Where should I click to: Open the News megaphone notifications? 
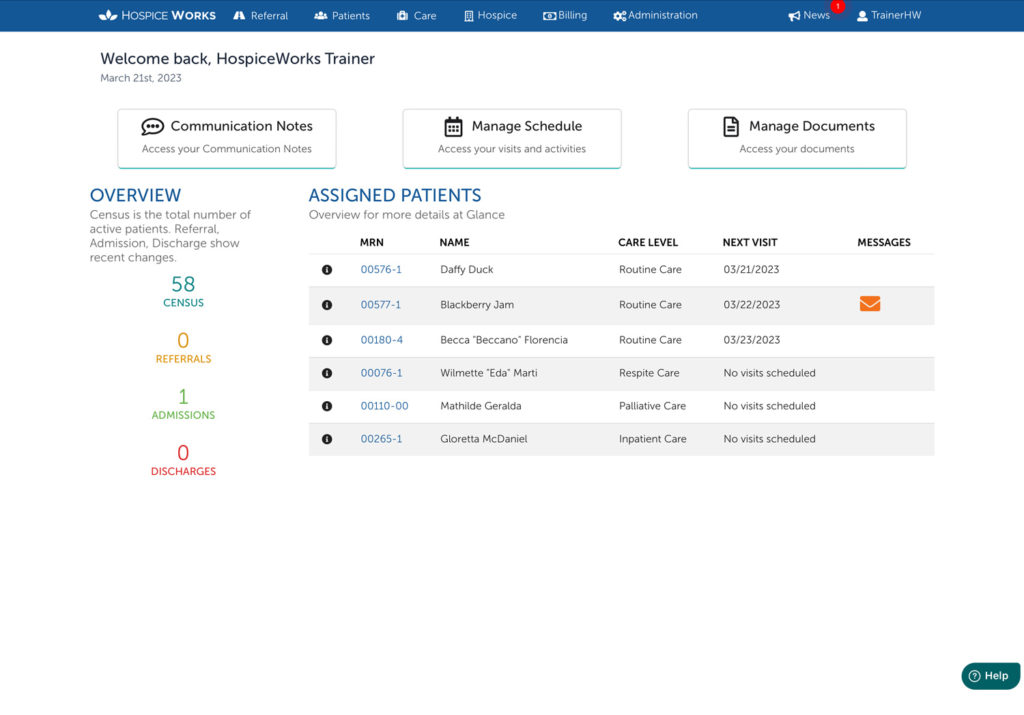coord(809,15)
